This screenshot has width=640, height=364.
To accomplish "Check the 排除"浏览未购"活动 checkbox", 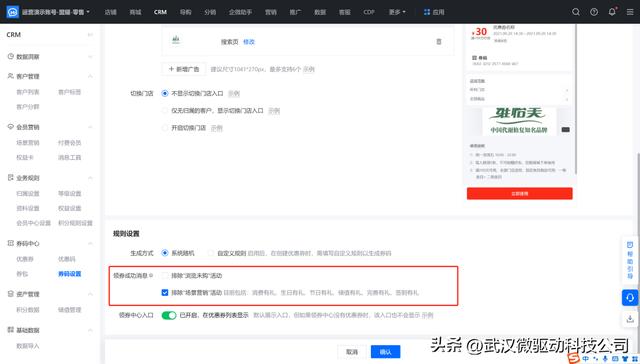I will (165, 275).
